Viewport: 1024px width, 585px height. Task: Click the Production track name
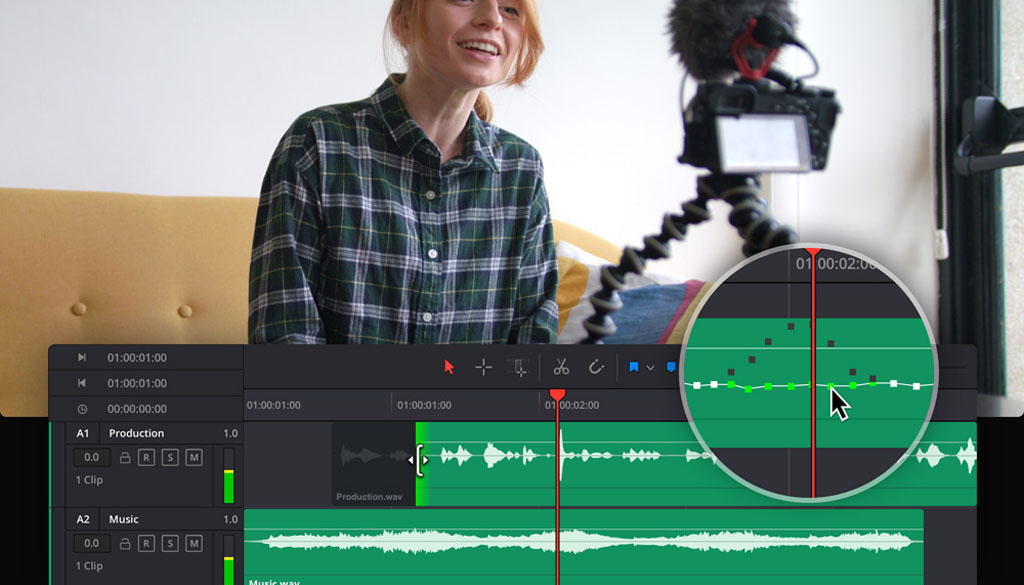click(x=136, y=433)
